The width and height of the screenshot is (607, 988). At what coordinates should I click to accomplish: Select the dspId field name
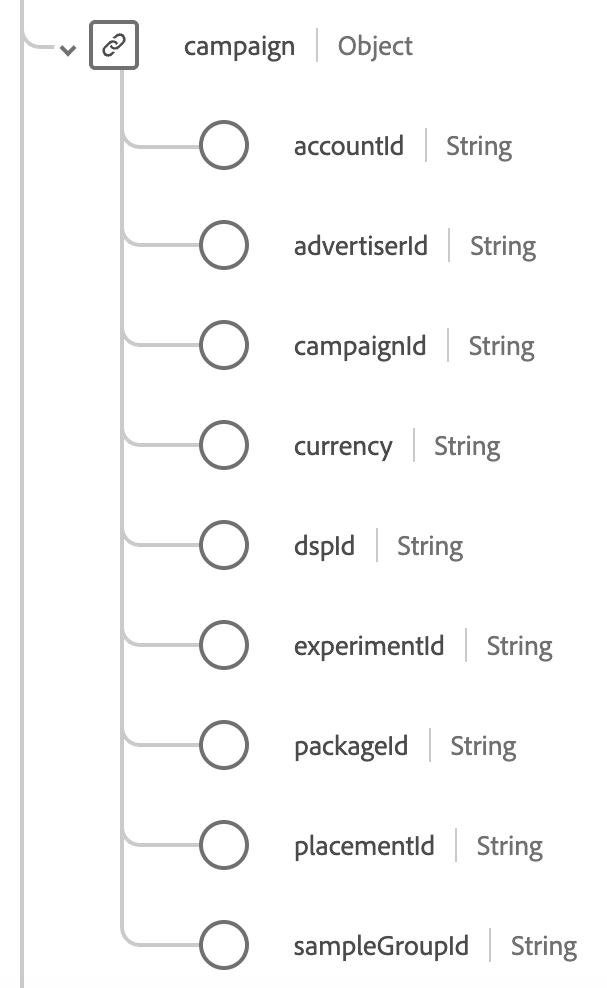(324, 546)
